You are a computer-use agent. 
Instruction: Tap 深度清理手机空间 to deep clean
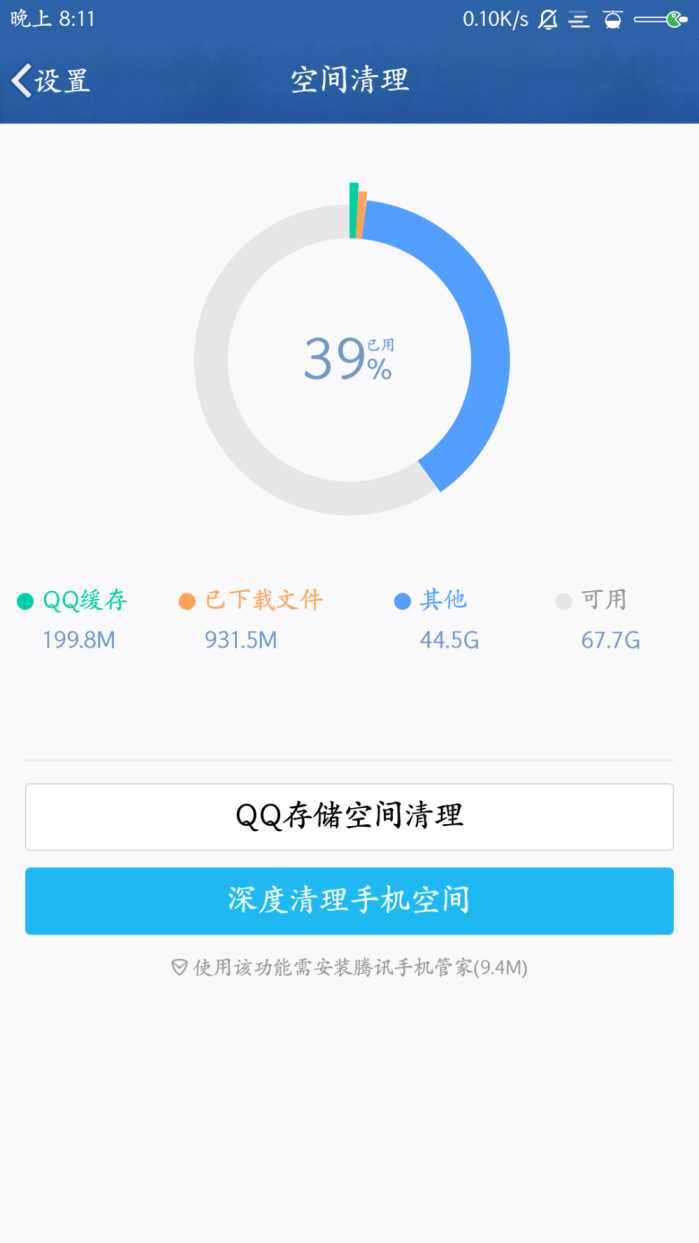point(349,901)
